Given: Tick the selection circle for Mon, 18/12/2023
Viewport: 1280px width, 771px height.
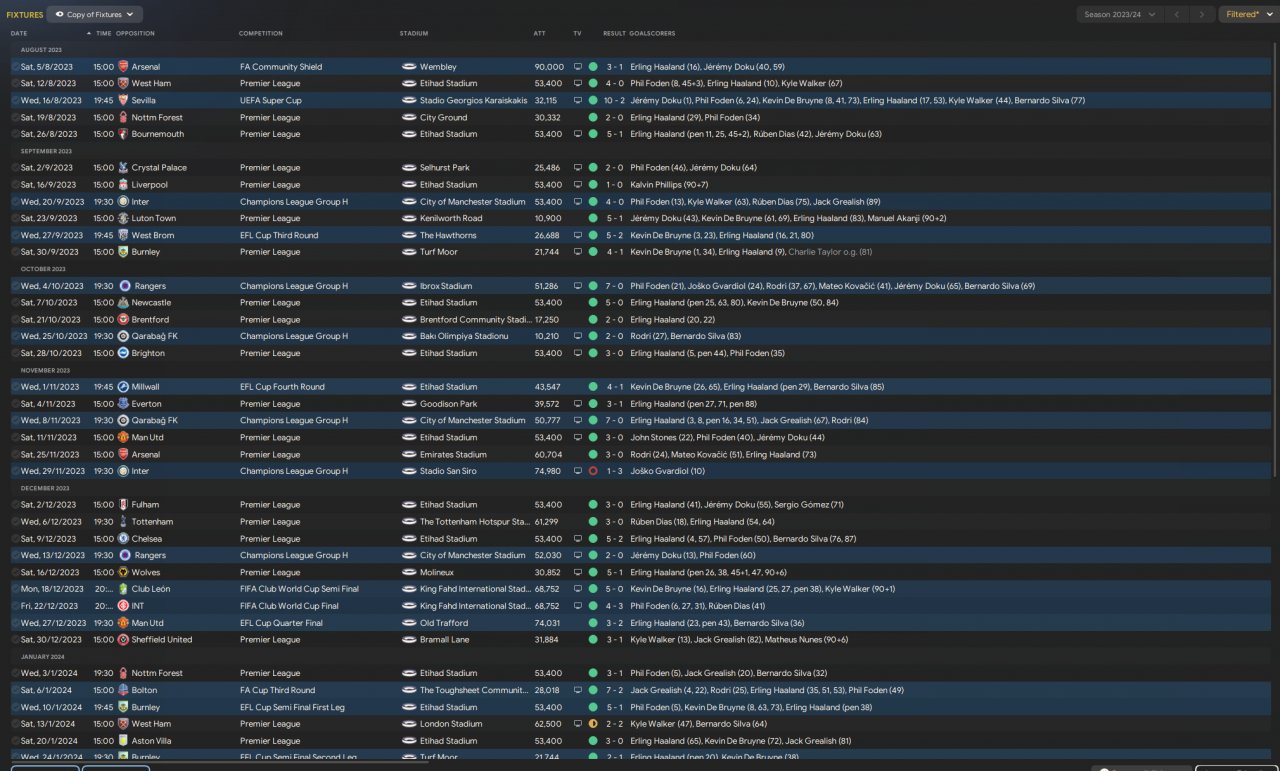Looking at the screenshot, I should tap(15, 589).
